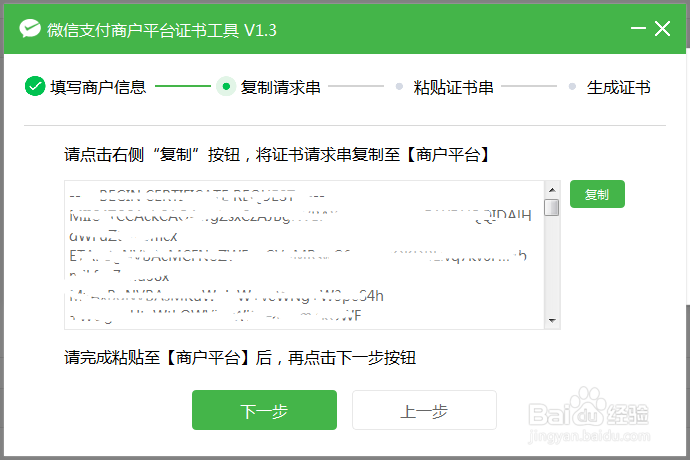The width and height of the screenshot is (690, 460).
Task: Click the text 请完成粘贴至【商户平台】后
Action: (168, 357)
